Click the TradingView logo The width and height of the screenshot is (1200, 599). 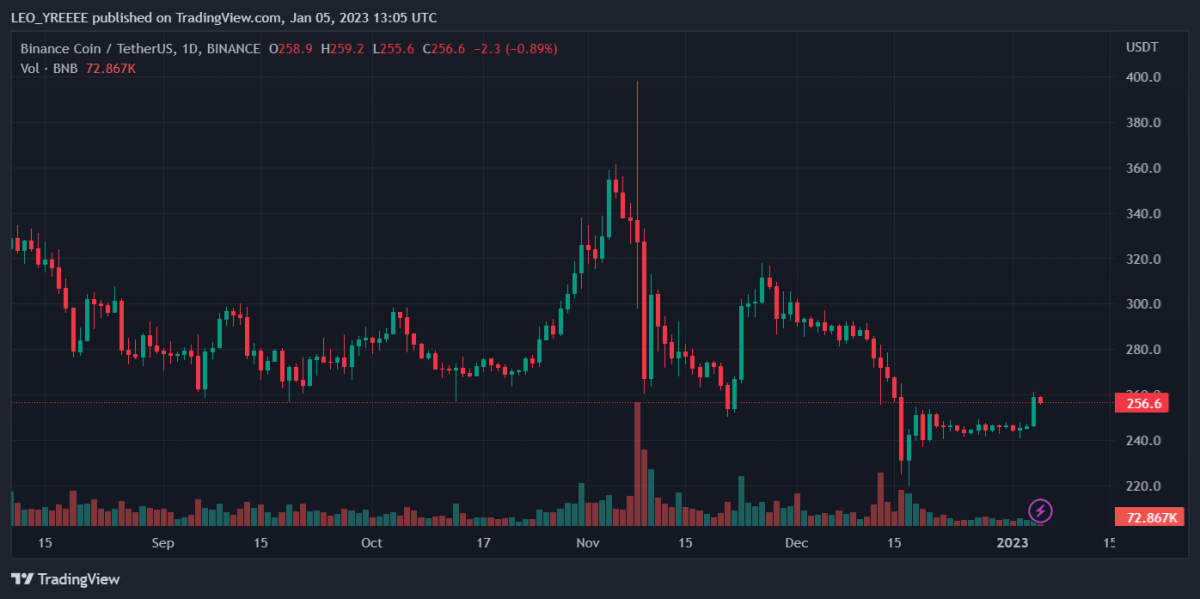pyautogui.click(x=65, y=579)
